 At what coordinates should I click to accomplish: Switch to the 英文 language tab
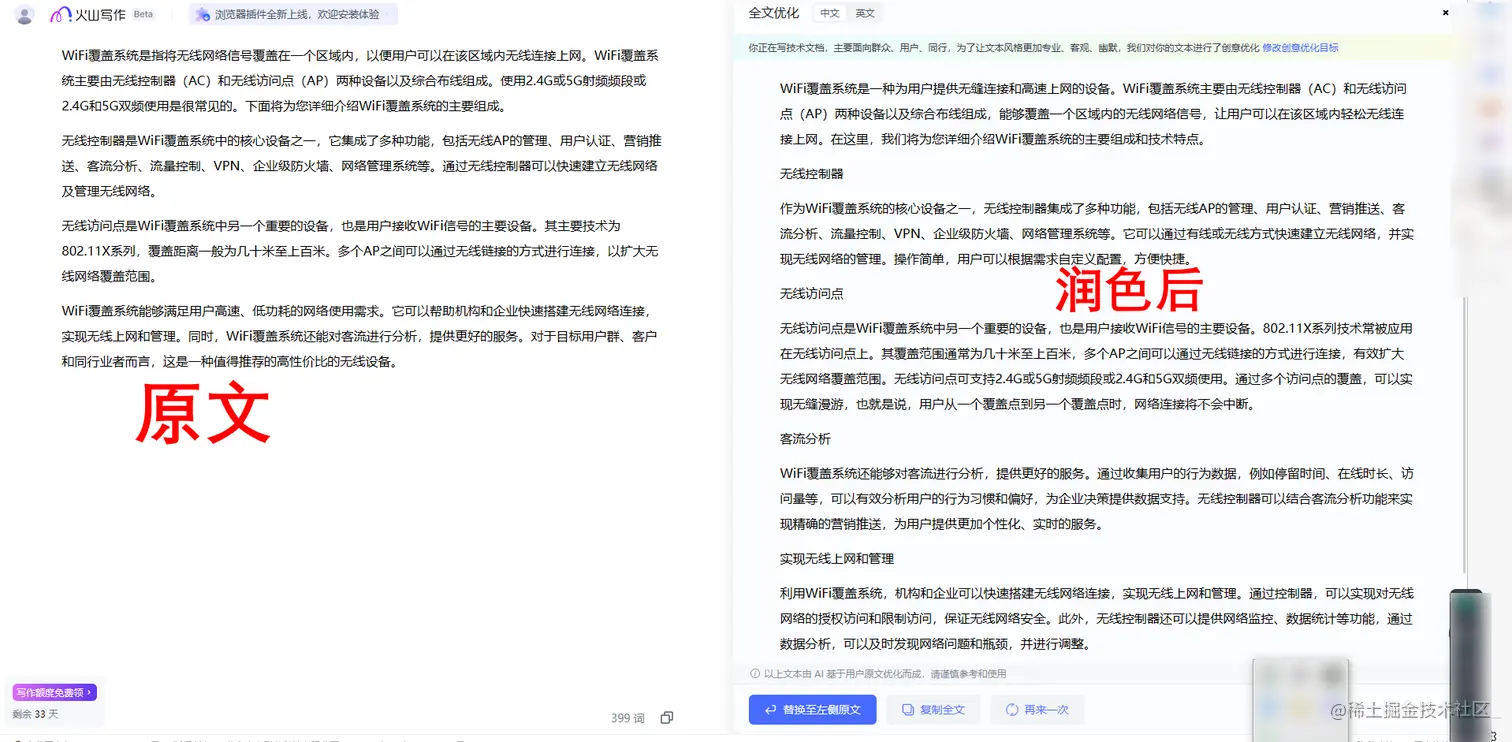click(x=865, y=13)
